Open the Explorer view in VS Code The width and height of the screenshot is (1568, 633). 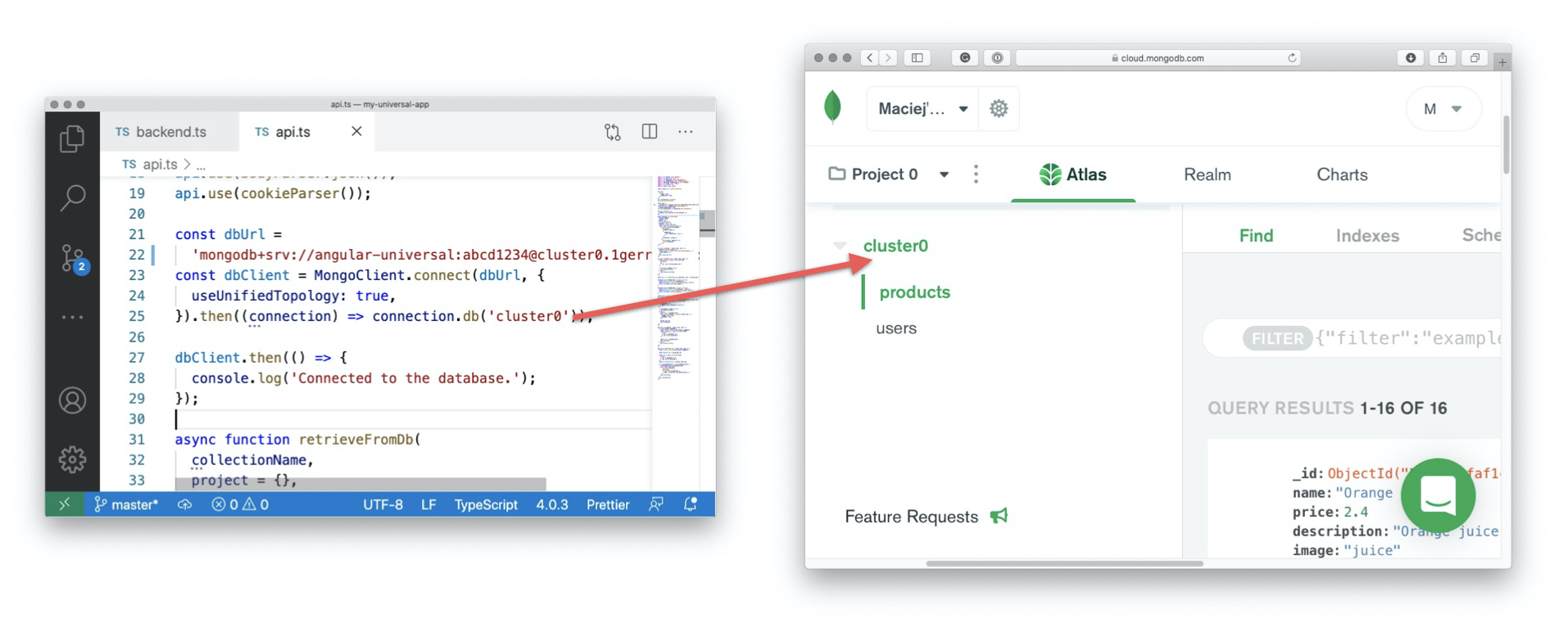point(72,138)
